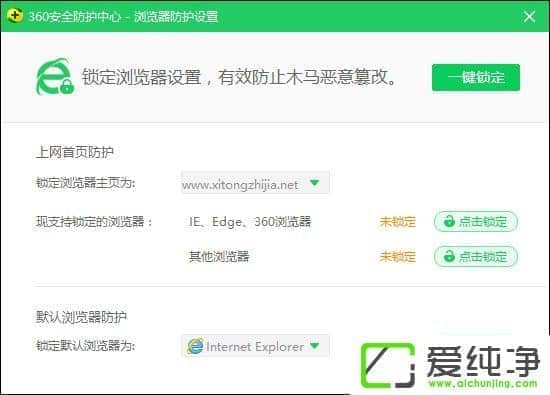Click lock icon in 其他浏览器 lock button

(x=449, y=256)
